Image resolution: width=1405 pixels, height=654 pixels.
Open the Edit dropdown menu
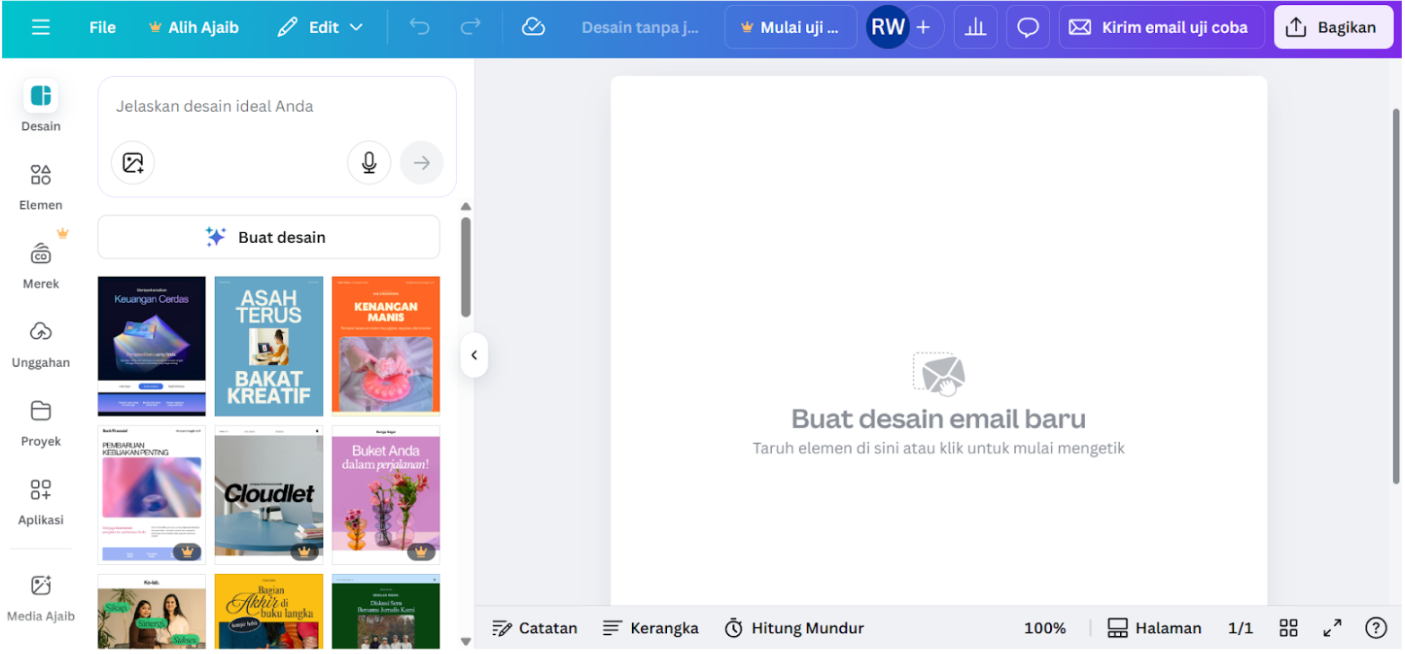320,27
